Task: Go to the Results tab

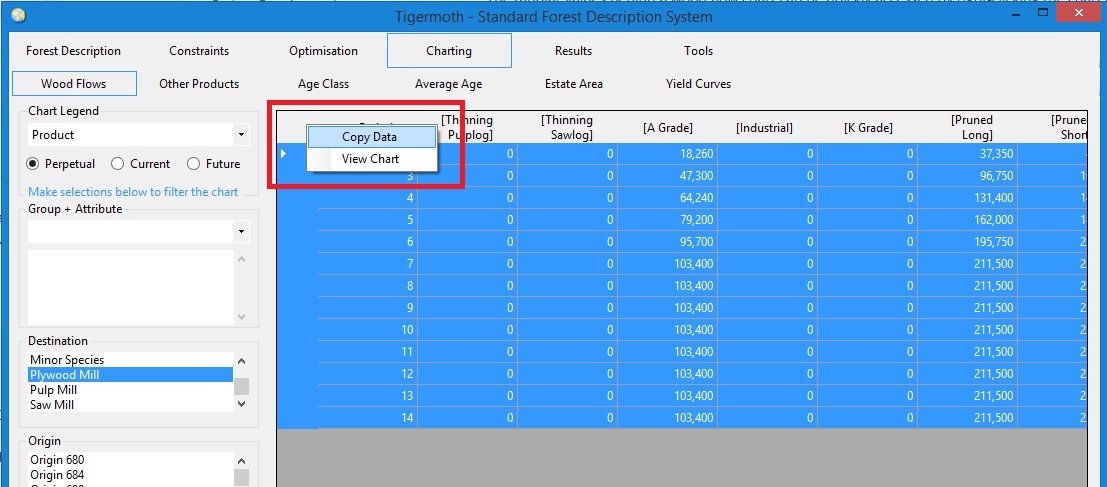Action: (x=573, y=51)
